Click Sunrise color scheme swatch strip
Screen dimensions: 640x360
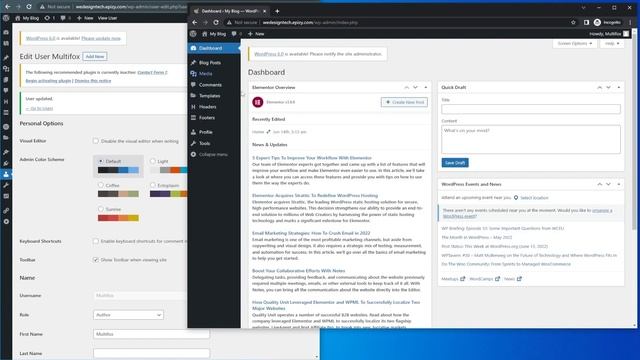[x=118, y=218]
